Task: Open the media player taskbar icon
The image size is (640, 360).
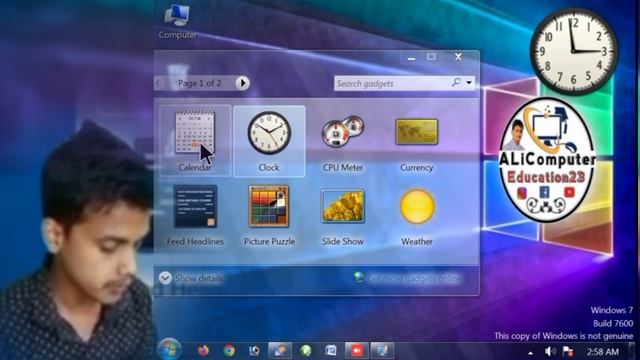Action: (254, 351)
